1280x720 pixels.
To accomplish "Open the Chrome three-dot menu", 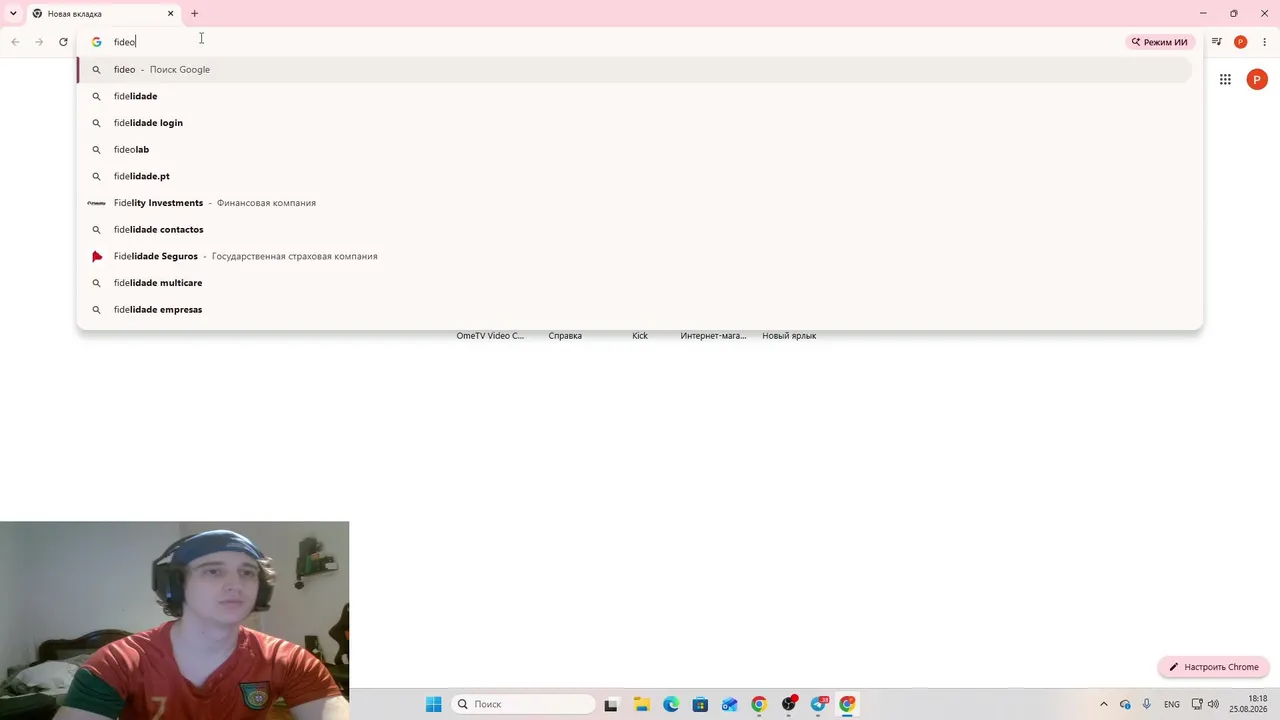I will coord(1265,42).
